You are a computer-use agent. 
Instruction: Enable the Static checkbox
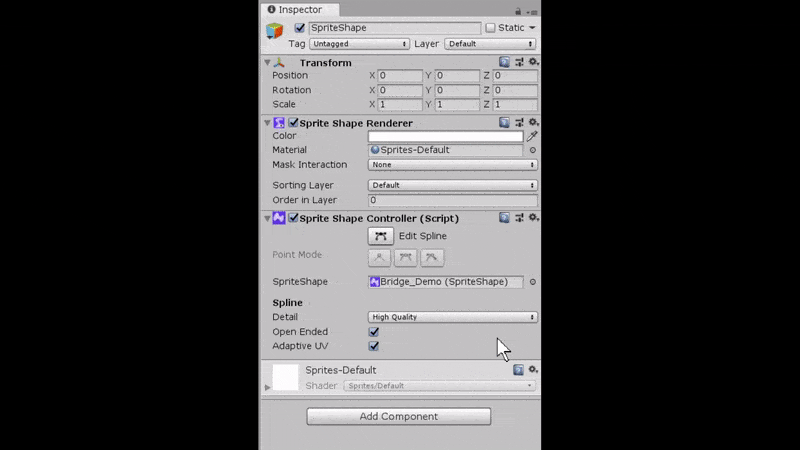(x=490, y=28)
